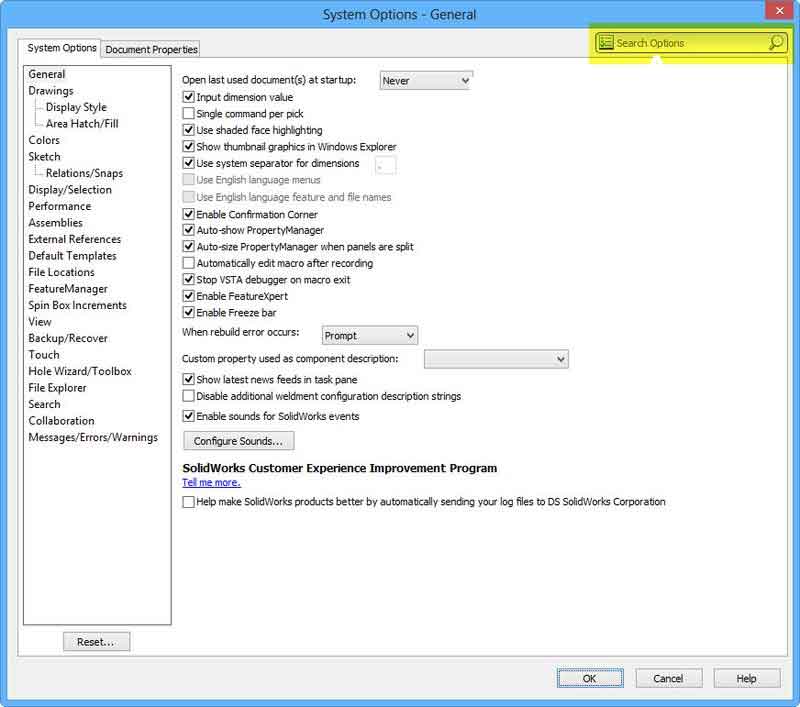This screenshot has height=707, width=800.
Task: Toggle Enable Confirmation Corner checkbox
Action: [188, 214]
